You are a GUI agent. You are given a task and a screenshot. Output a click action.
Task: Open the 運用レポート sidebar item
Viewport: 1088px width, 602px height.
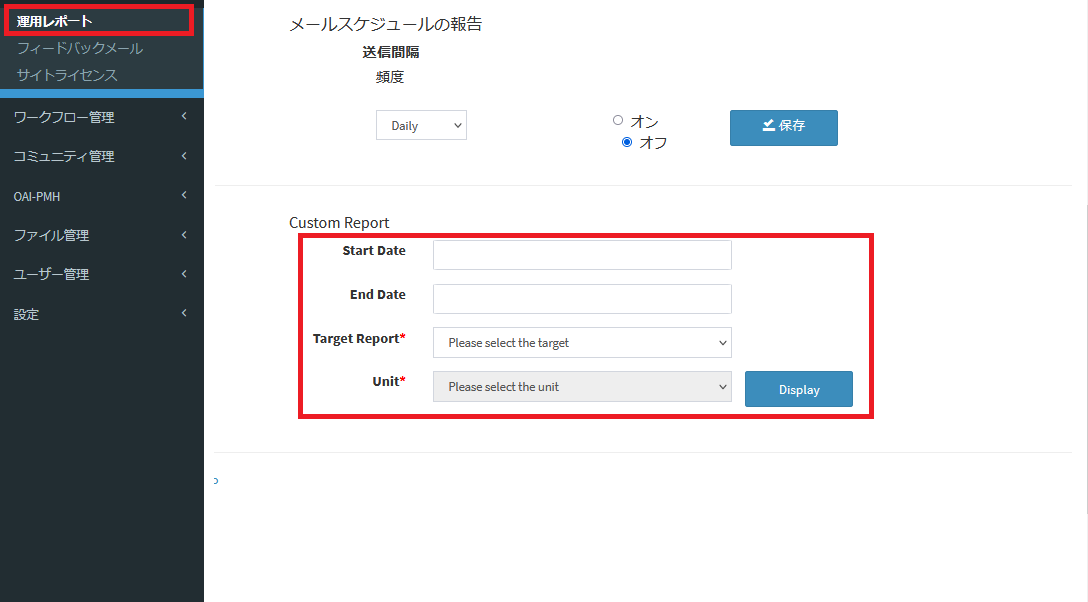[x=55, y=21]
